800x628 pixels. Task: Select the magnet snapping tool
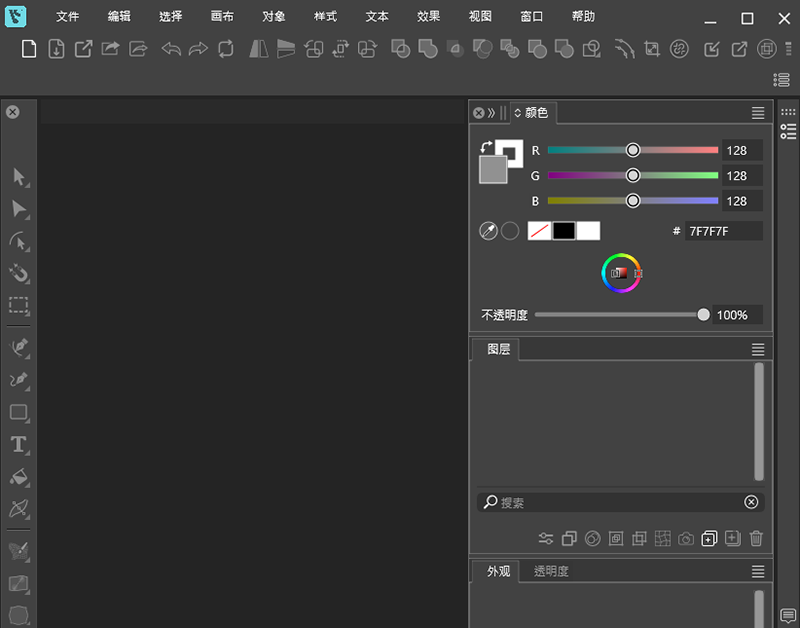coord(19,273)
